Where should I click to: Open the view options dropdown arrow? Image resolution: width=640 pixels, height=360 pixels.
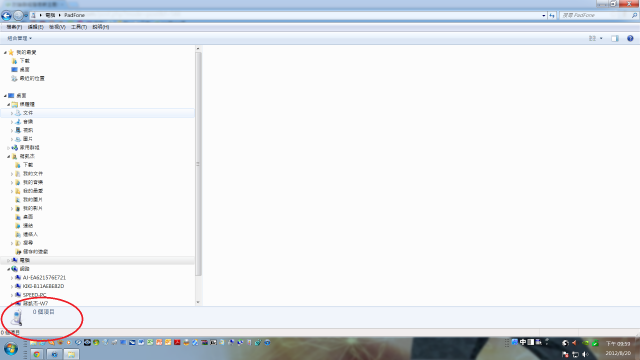pyautogui.click(x=601, y=38)
